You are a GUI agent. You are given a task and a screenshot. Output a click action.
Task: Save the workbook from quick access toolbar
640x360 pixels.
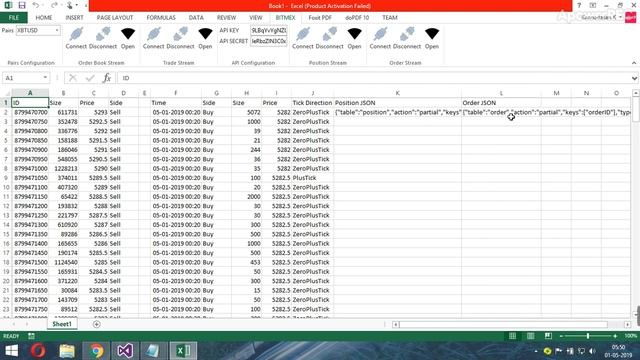[x=22, y=5]
